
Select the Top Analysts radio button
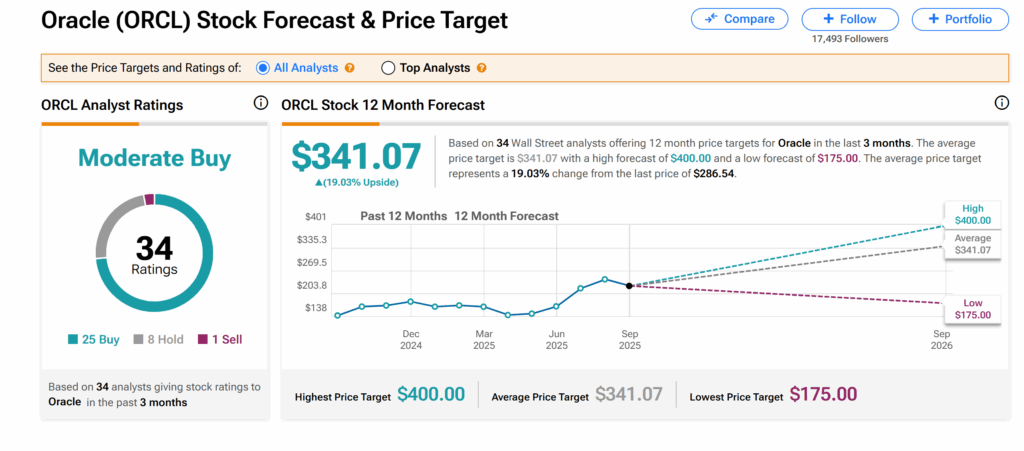point(388,68)
